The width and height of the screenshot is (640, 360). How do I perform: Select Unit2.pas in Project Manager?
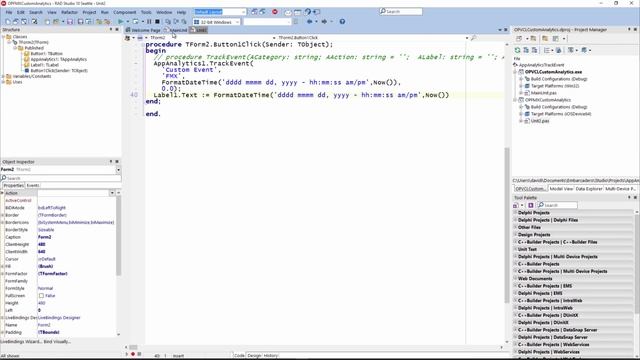(x=540, y=121)
